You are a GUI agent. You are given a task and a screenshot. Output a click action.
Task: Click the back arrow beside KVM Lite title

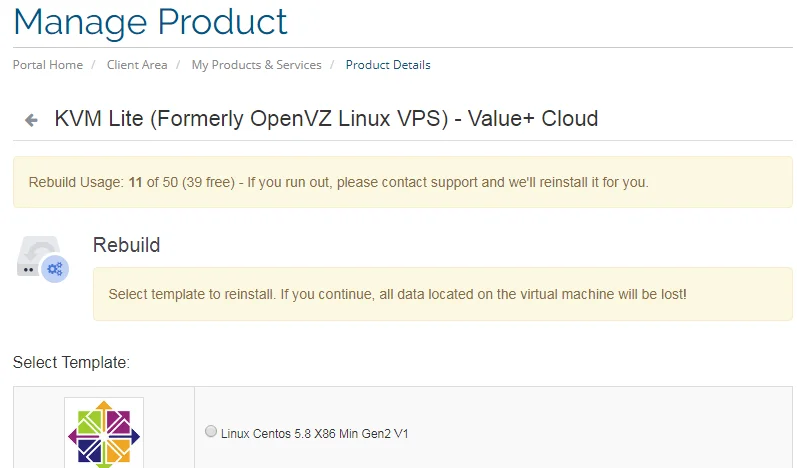point(32,120)
